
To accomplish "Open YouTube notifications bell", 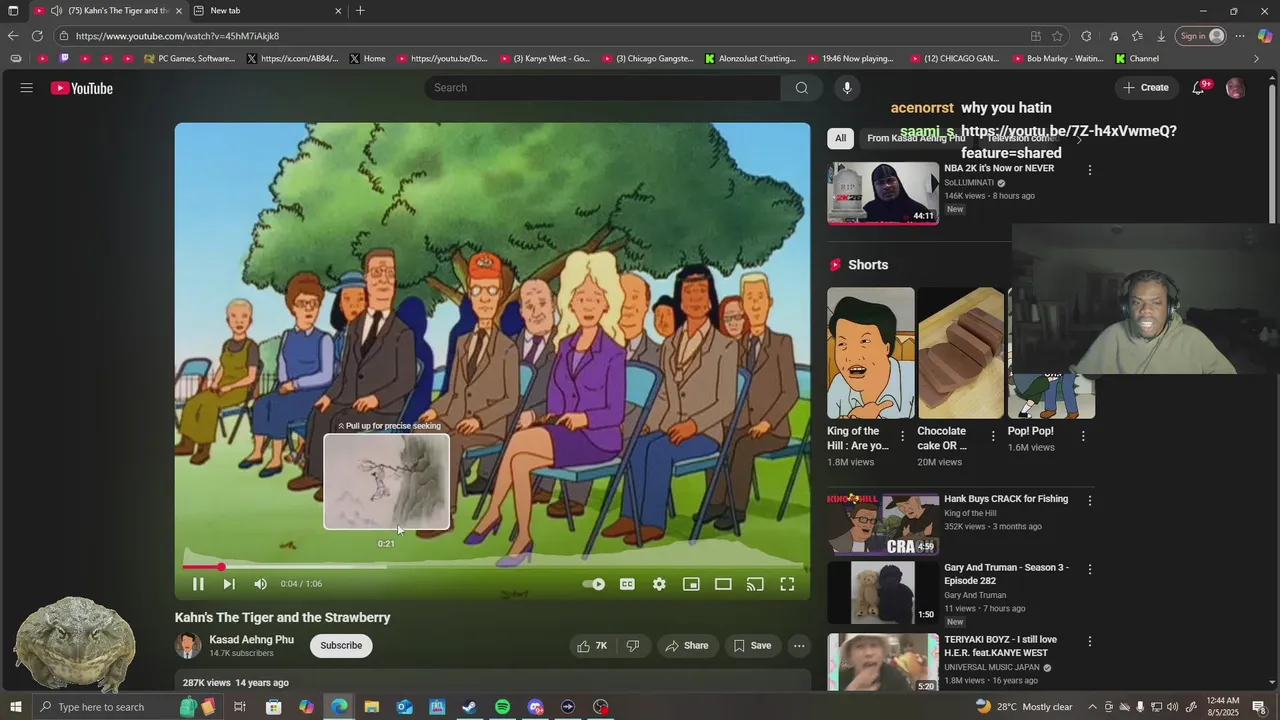I will tap(1198, 88).
